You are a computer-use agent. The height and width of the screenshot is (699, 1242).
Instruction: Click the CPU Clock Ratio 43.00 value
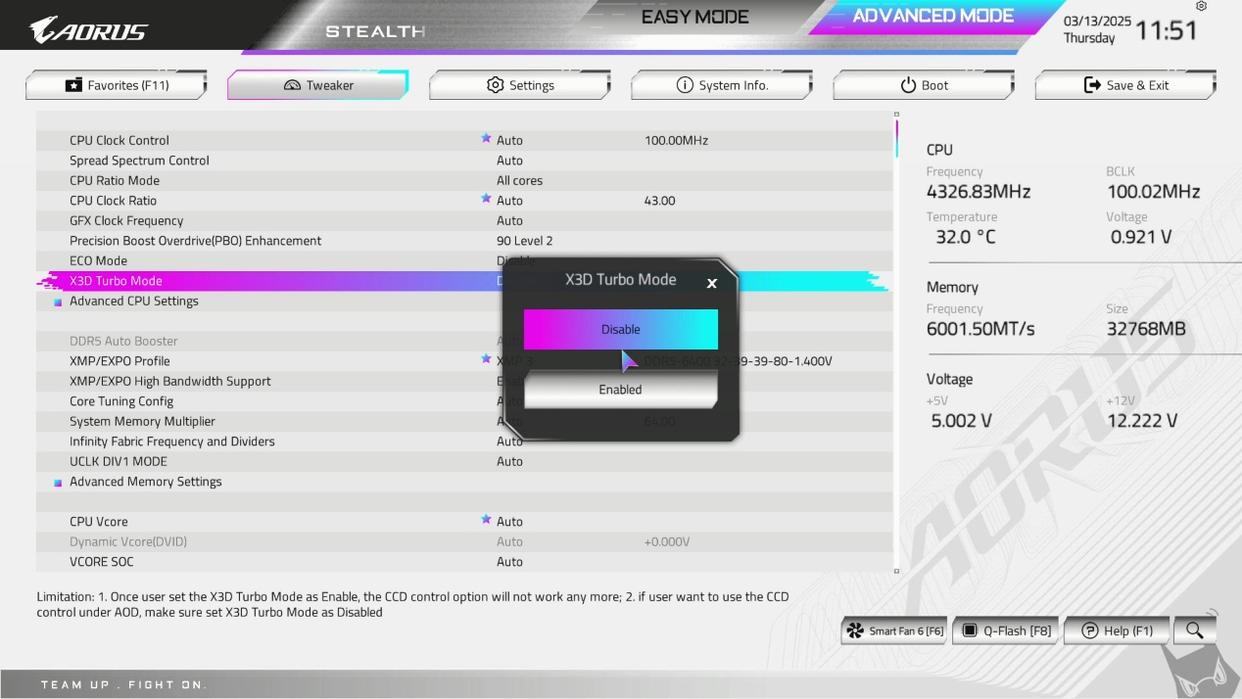point(660,201)
